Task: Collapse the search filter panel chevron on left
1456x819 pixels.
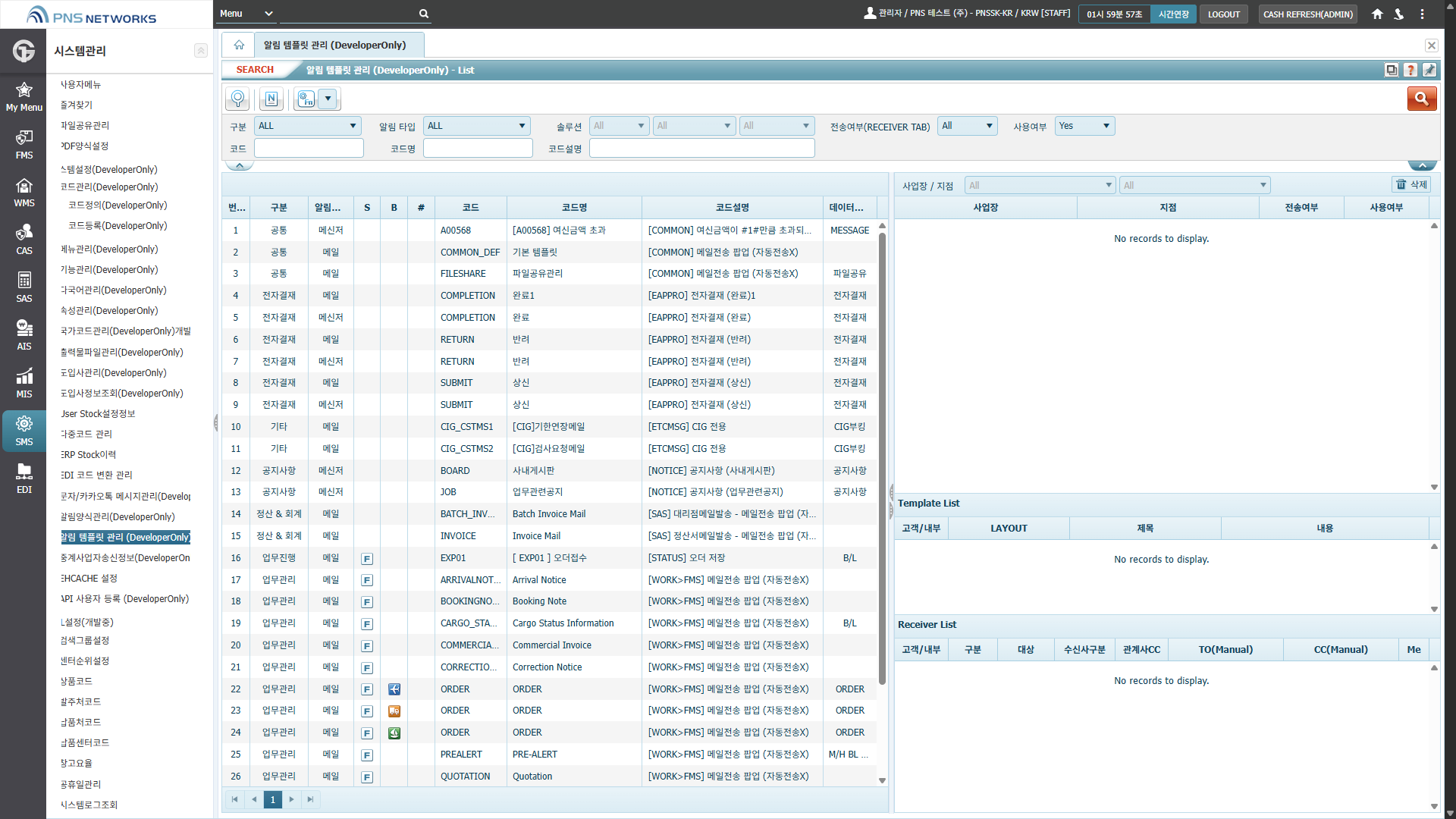Action: tap(240, 165)
